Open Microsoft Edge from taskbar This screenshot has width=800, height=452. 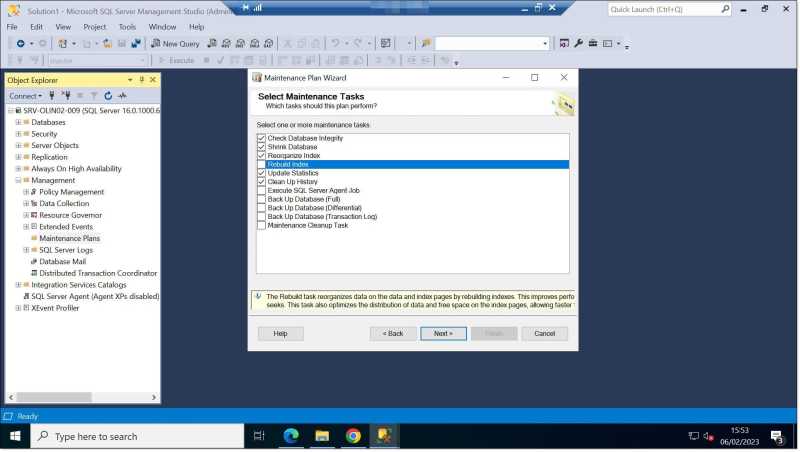(x=291, y=436)
